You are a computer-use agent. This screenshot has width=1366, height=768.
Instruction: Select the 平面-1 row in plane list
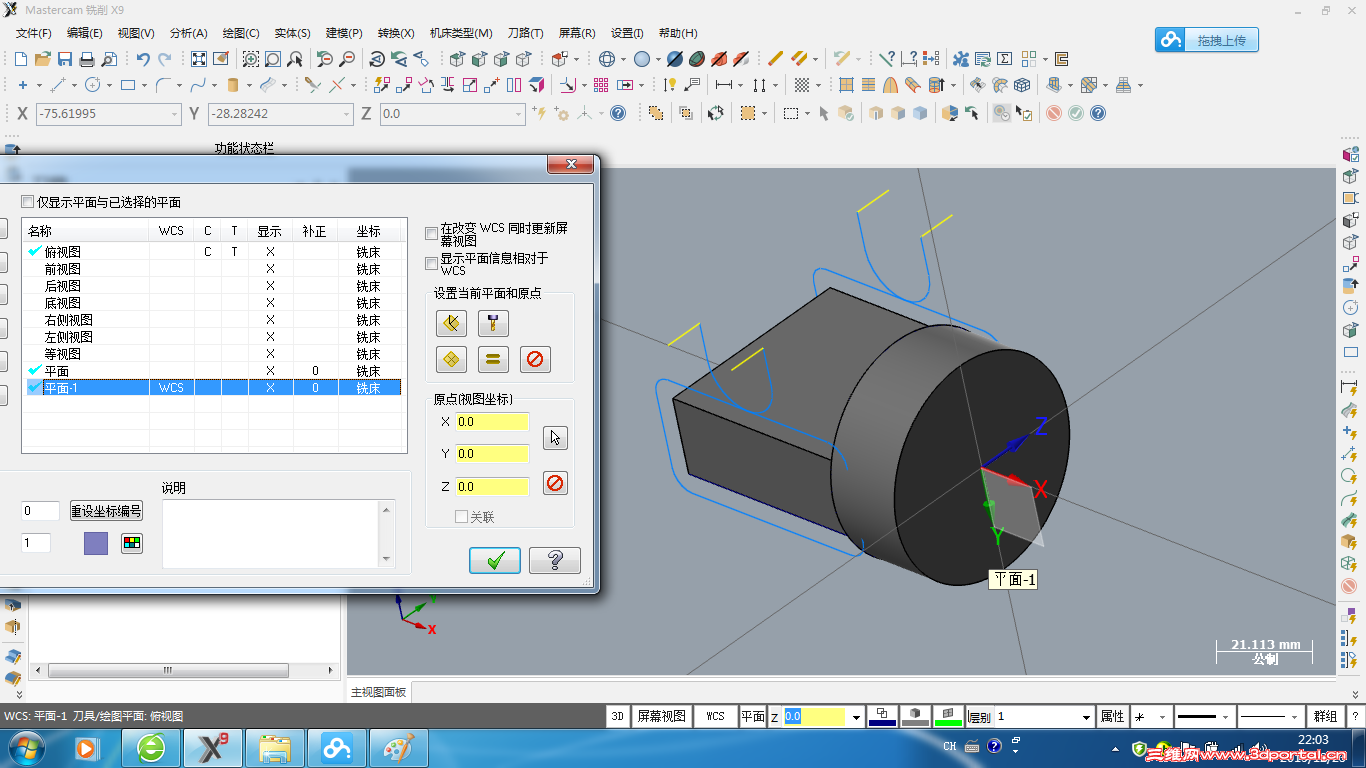[213, 388]
